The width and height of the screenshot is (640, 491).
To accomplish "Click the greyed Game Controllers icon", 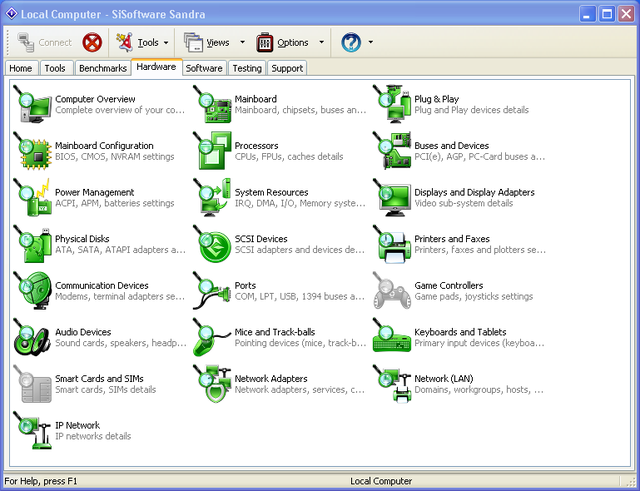I will [392, 290].
